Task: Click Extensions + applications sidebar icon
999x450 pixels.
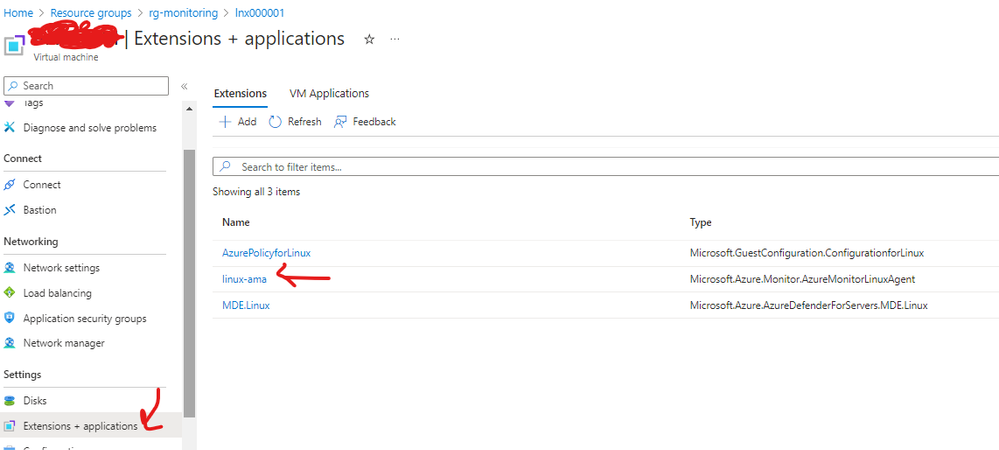Action: tap(9, 426)
